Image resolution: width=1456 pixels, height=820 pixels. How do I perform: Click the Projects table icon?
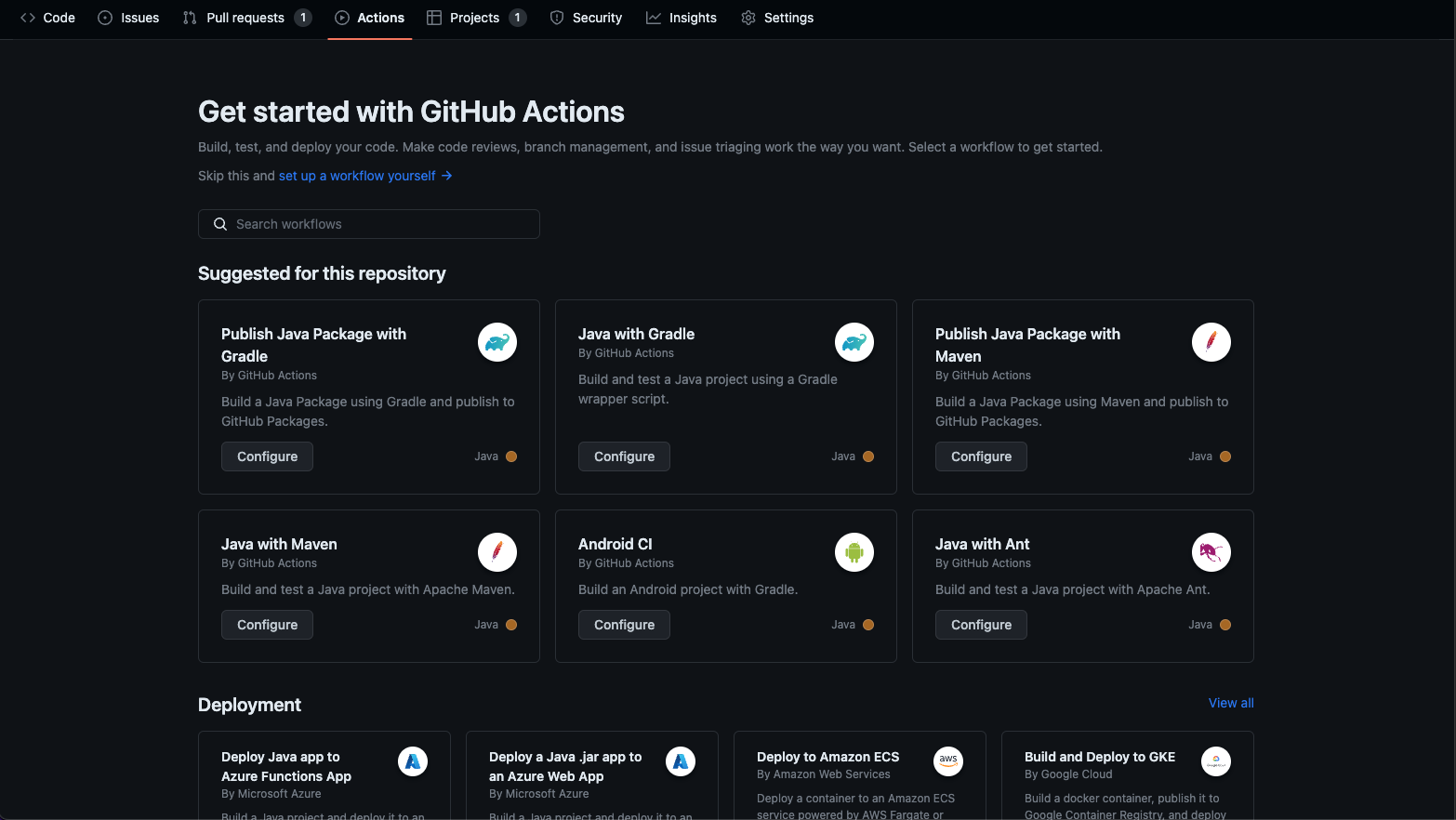(434, 18)
